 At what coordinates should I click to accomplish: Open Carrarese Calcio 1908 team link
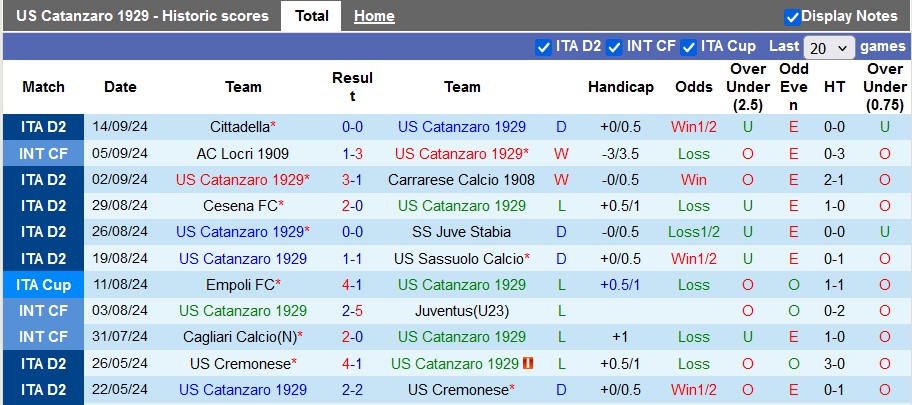(x=462, y=180)
